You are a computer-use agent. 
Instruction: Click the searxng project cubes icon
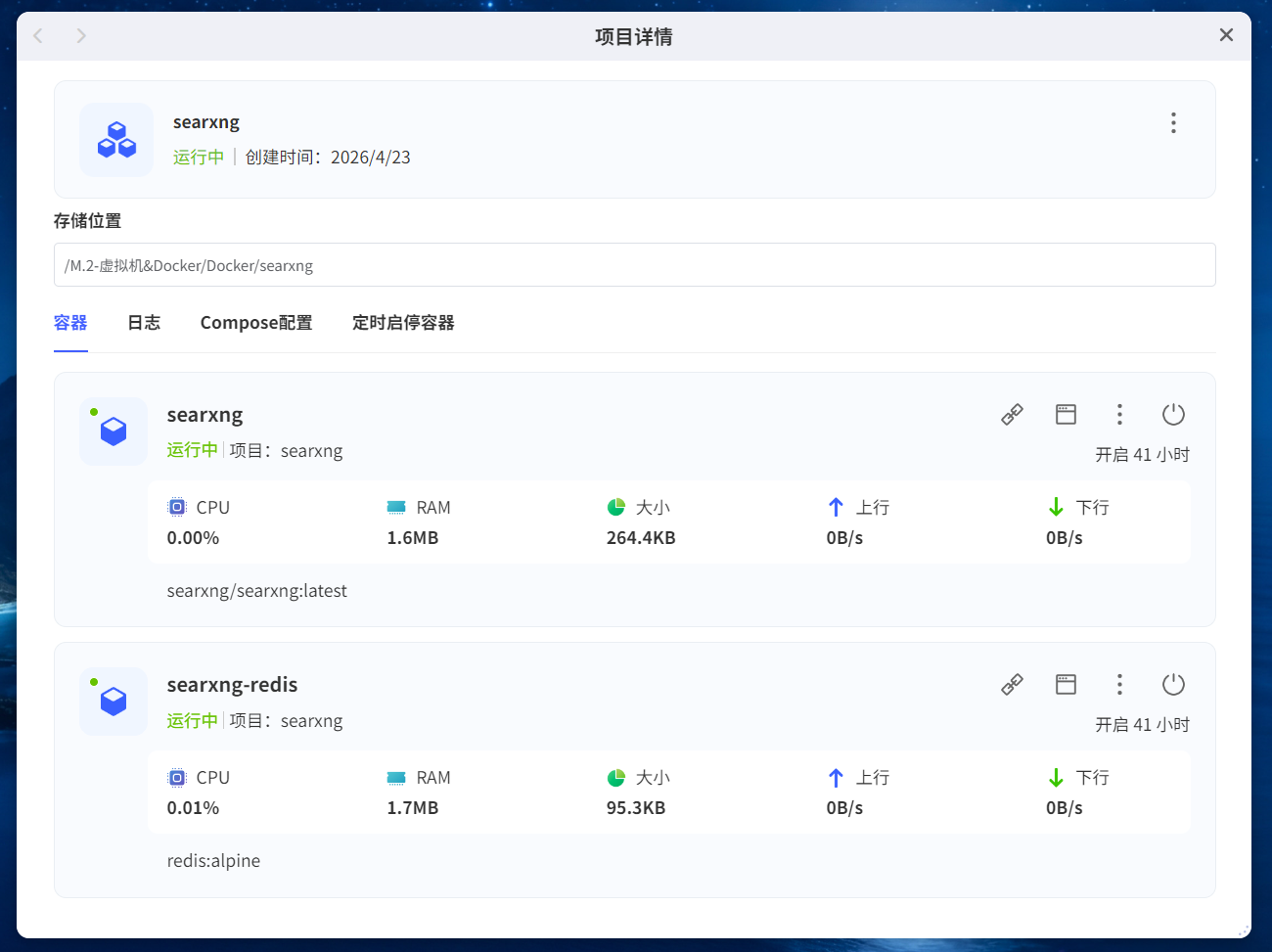point(116,140)
